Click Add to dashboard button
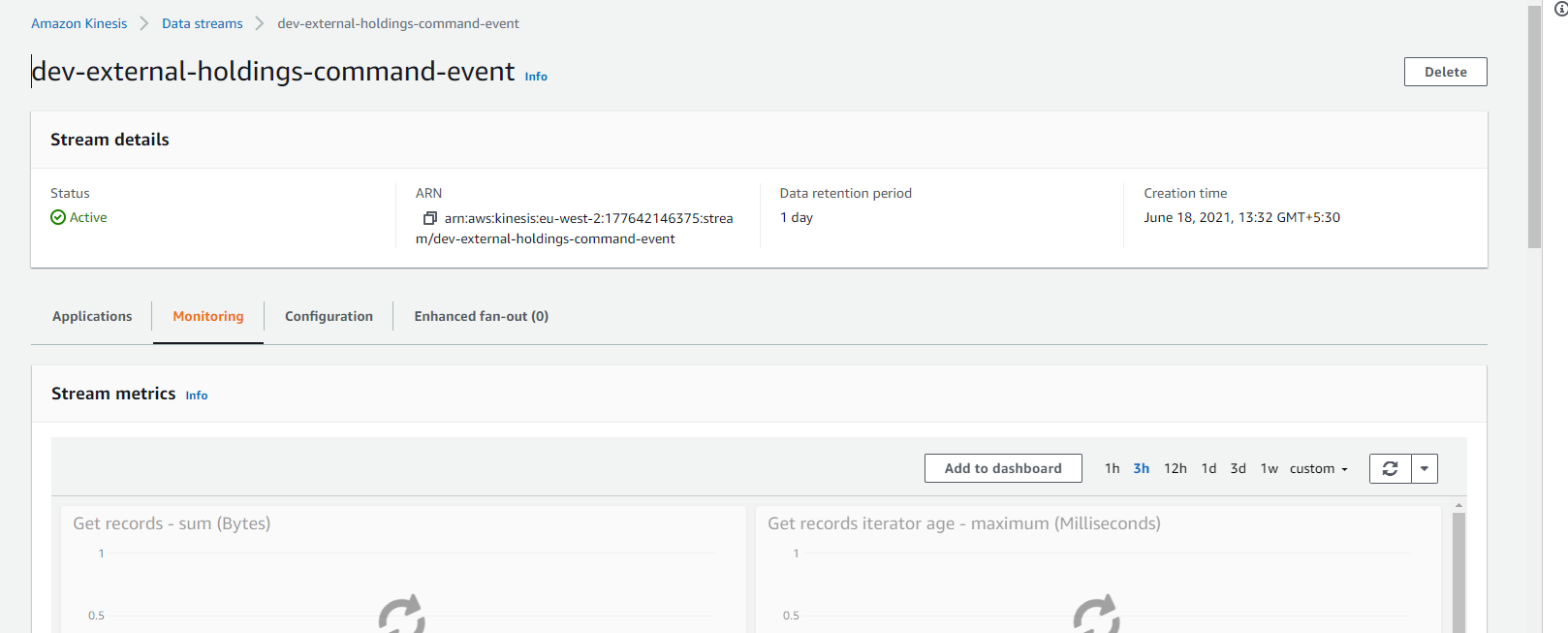 point(1003,468)
